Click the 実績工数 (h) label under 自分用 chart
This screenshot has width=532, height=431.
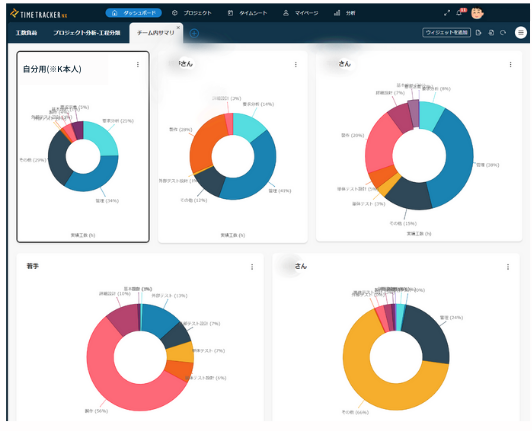point(83,235)
